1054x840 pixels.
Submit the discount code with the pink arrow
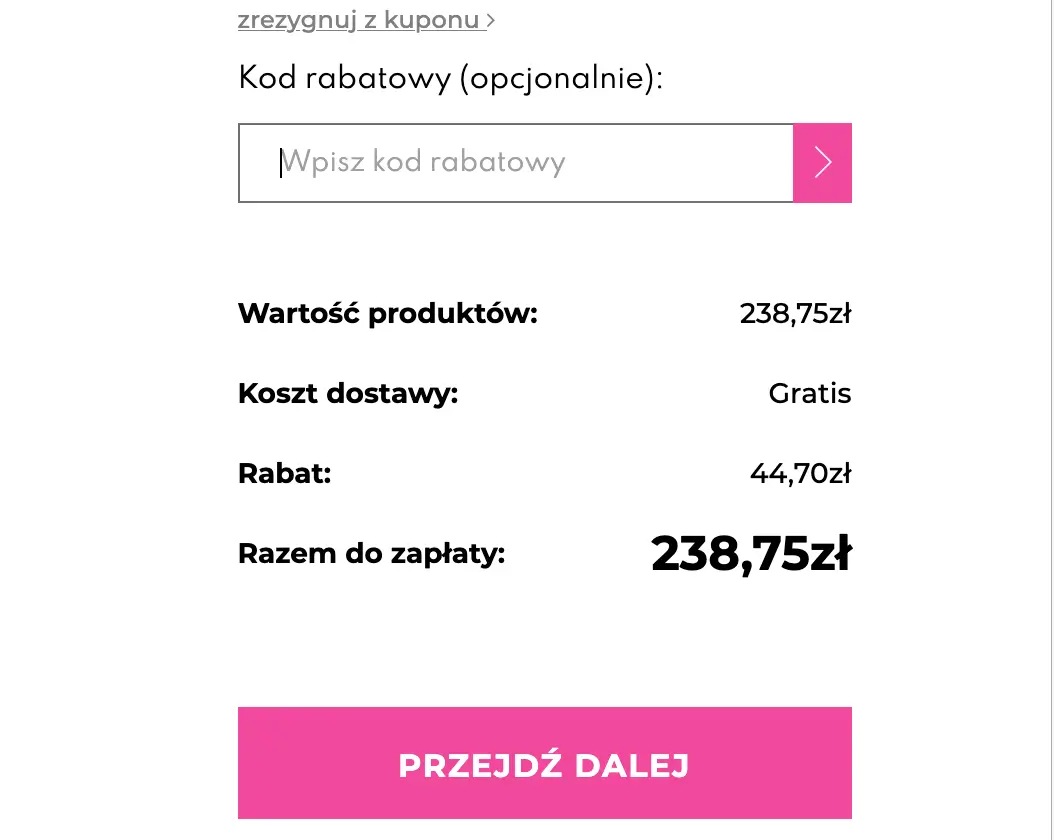click(x=822, y=163)
